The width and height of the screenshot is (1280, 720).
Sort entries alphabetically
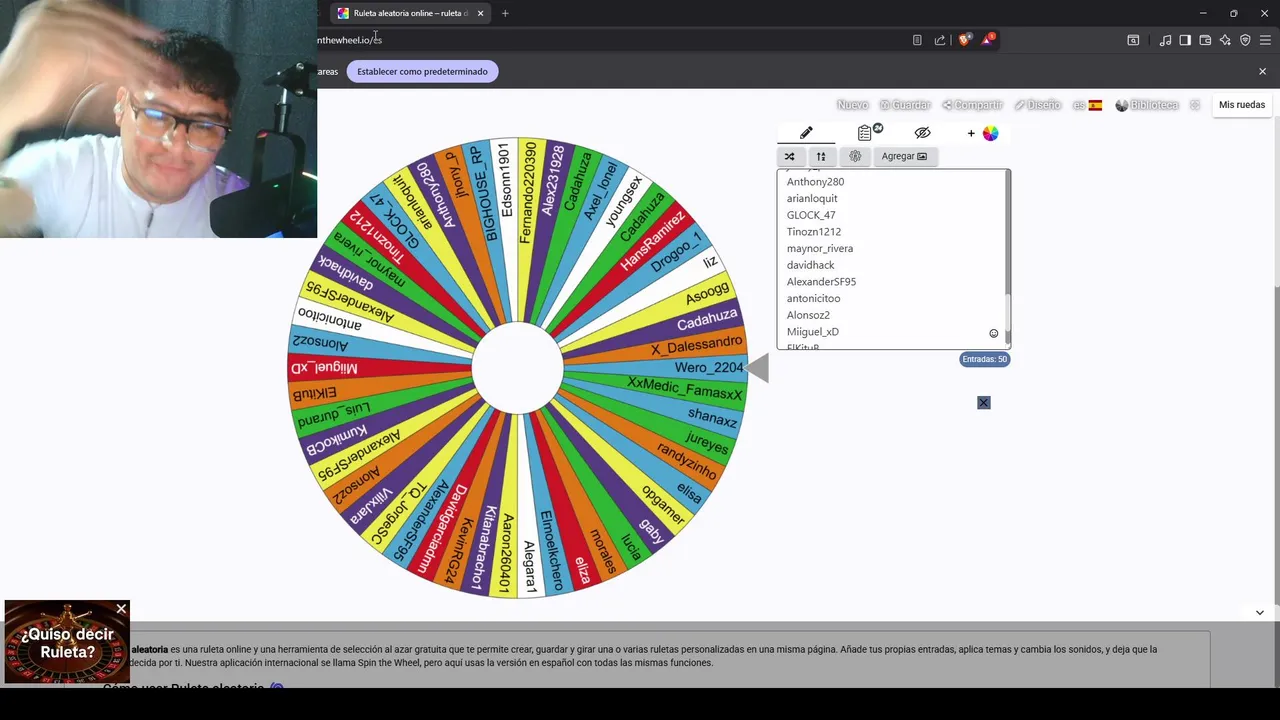coord(821,156)
